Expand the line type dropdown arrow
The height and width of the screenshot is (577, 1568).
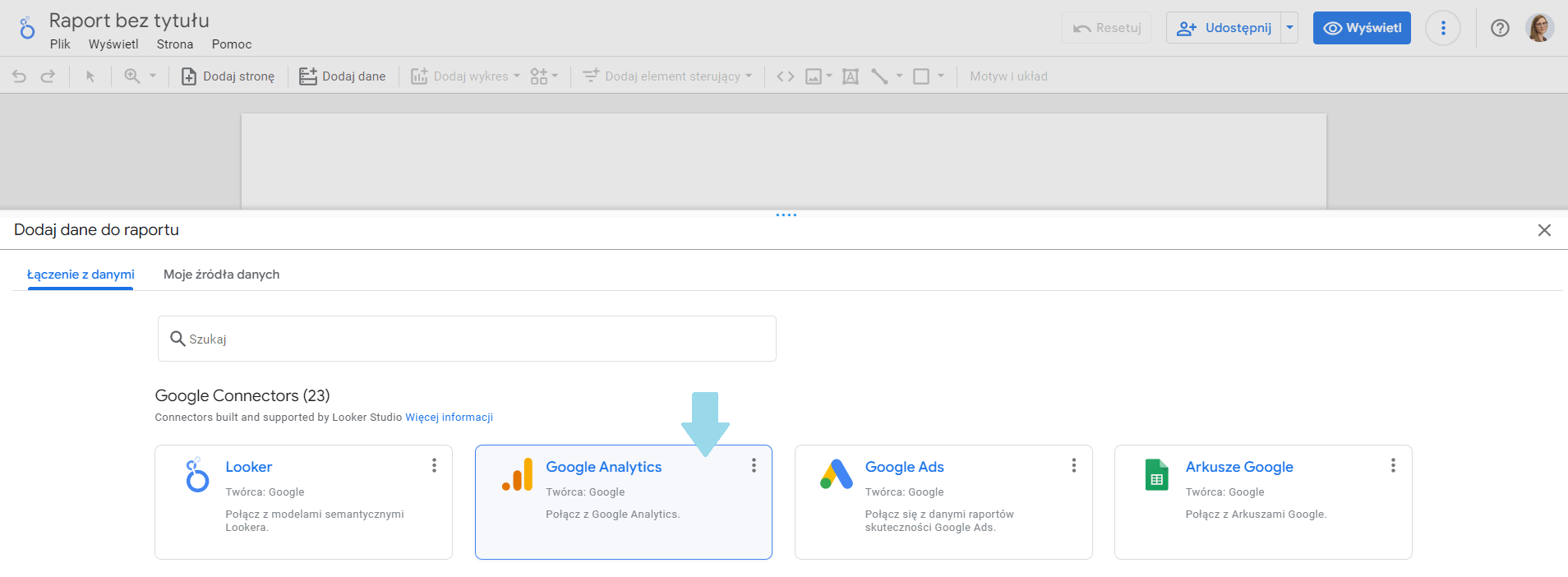(899, 76)
